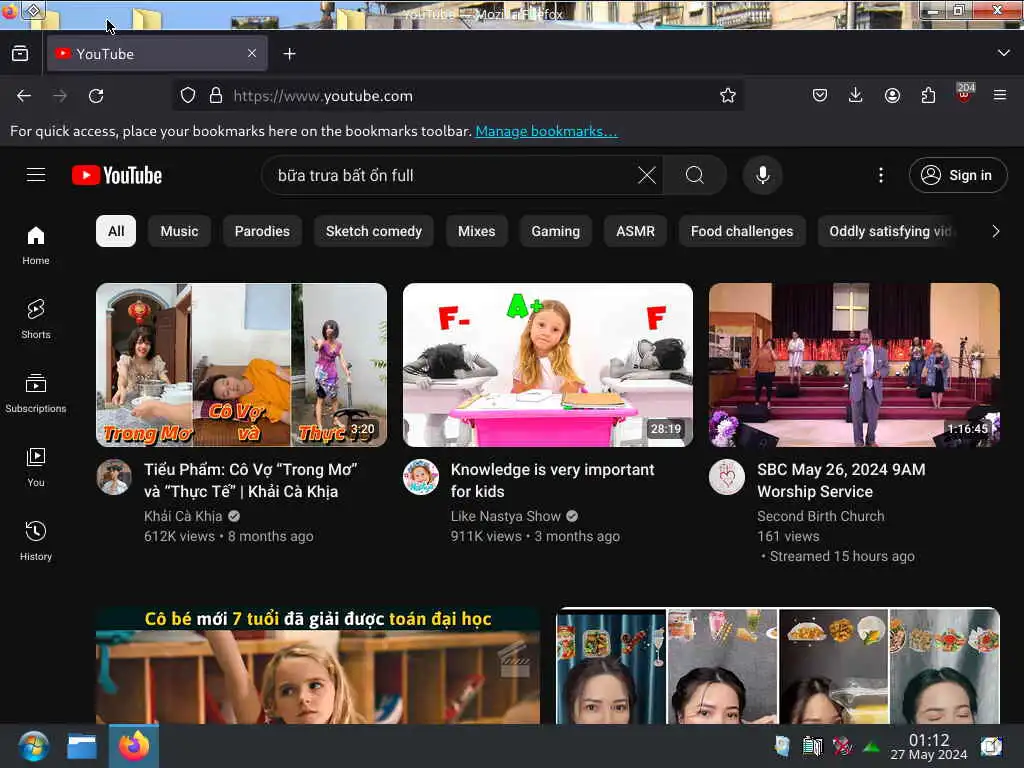Open the Save to Pocket icon

(x=820, y=96)
